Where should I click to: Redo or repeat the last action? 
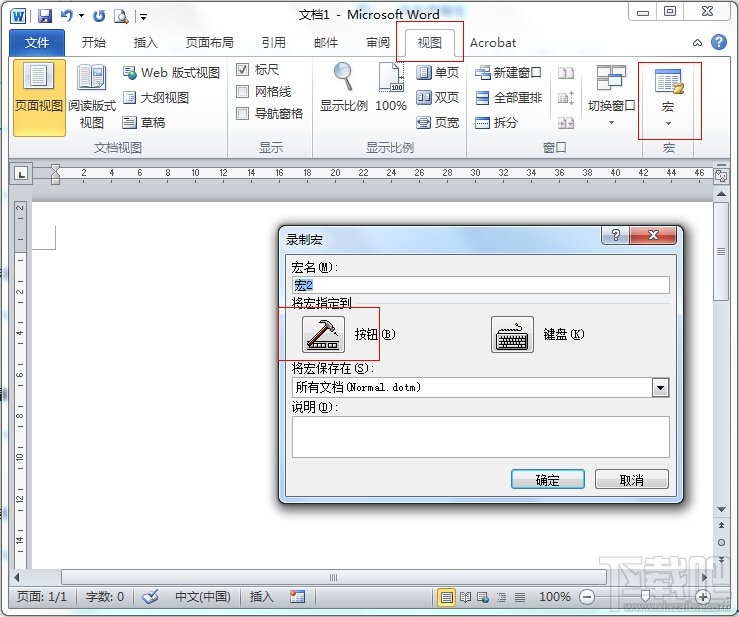[x=99, y=16]
